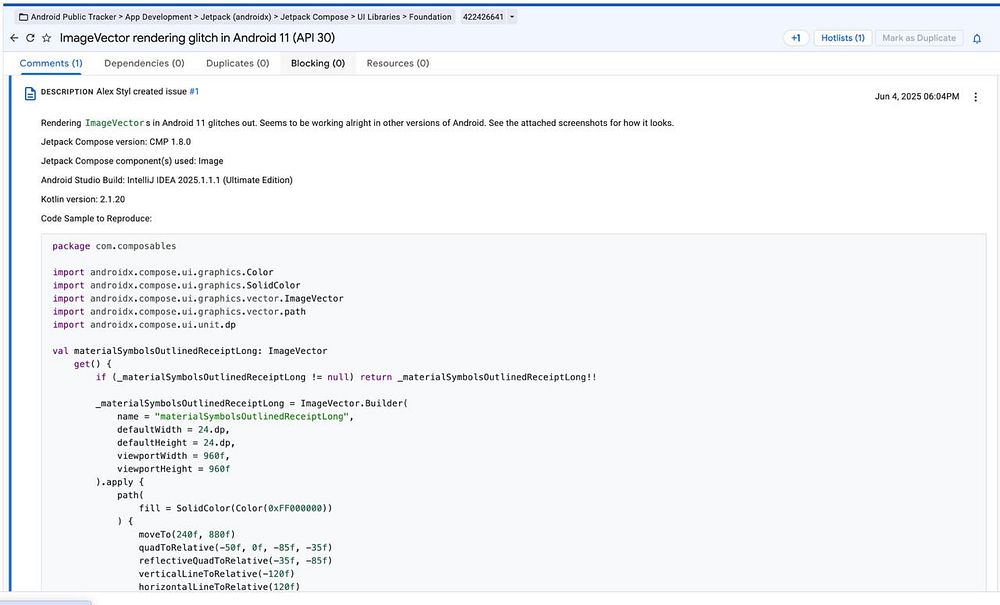The height and width of the screenshot is (605, 1000).
Task: Switch to the Duplicates (0) tab
Action: point(237,63)
